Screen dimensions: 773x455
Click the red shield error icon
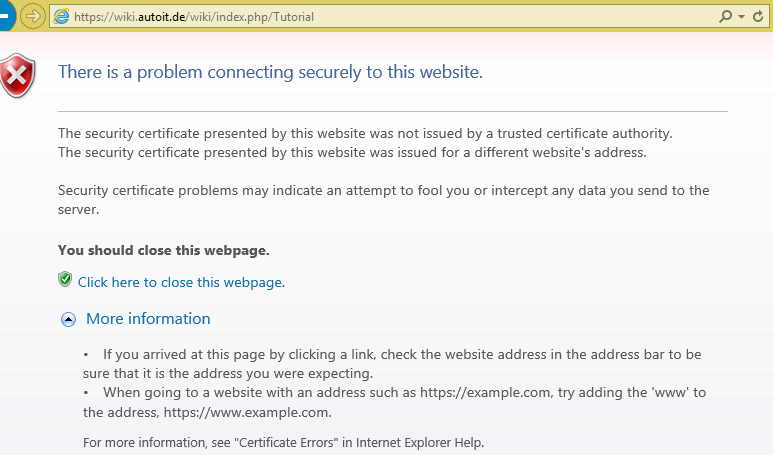(17, 76)
